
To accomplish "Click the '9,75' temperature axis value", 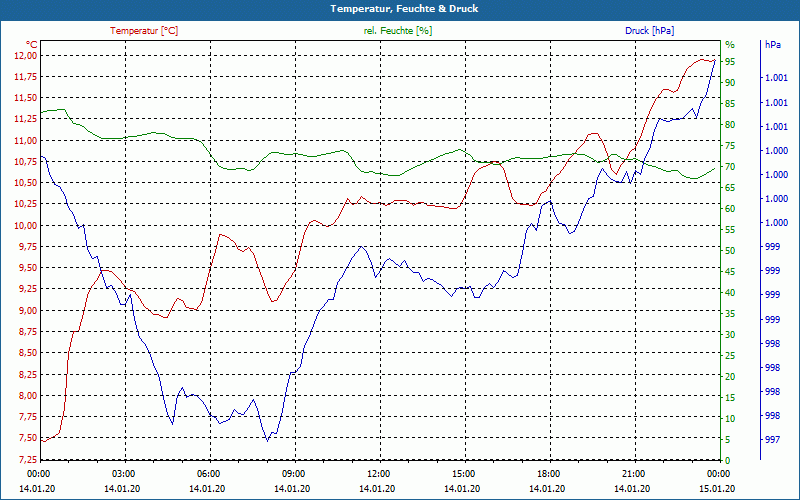I will point(29,246).
